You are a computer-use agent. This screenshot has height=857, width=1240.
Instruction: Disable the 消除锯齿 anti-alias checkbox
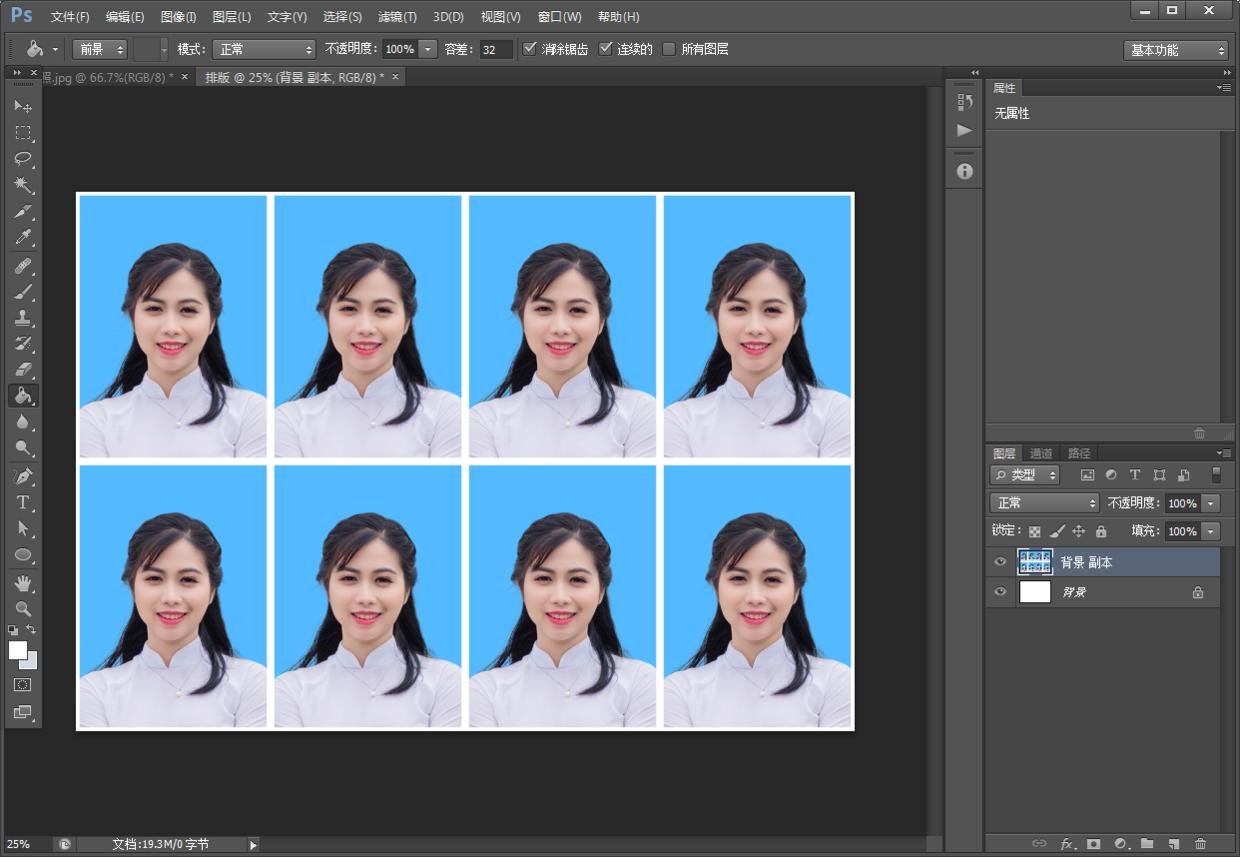tap(530, 49)
